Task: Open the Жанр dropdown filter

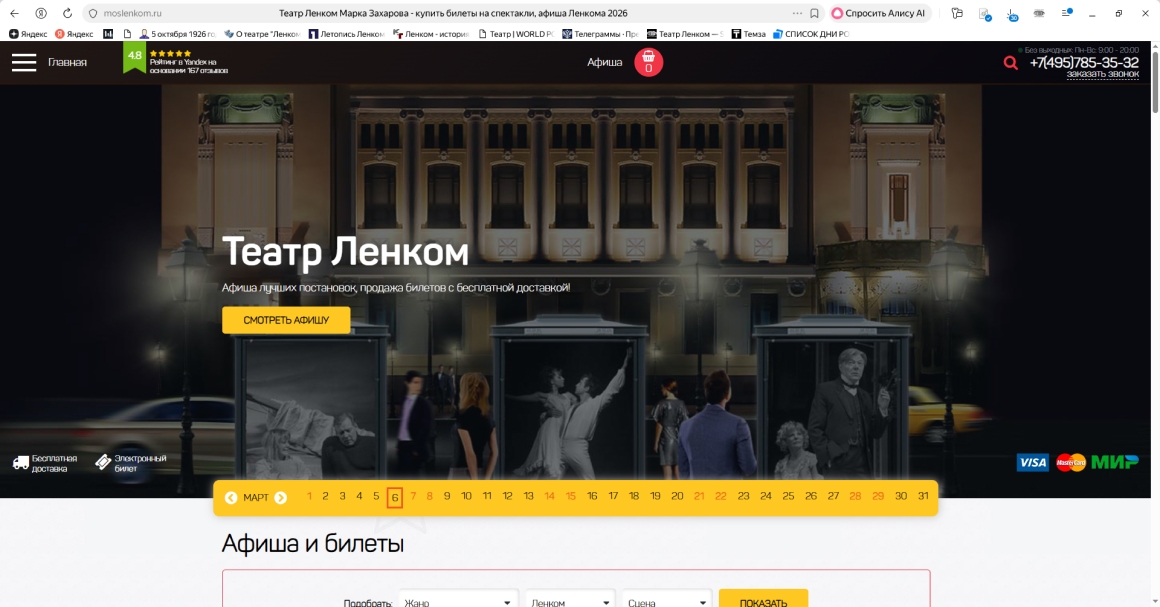Action: (x=458, y=602)
